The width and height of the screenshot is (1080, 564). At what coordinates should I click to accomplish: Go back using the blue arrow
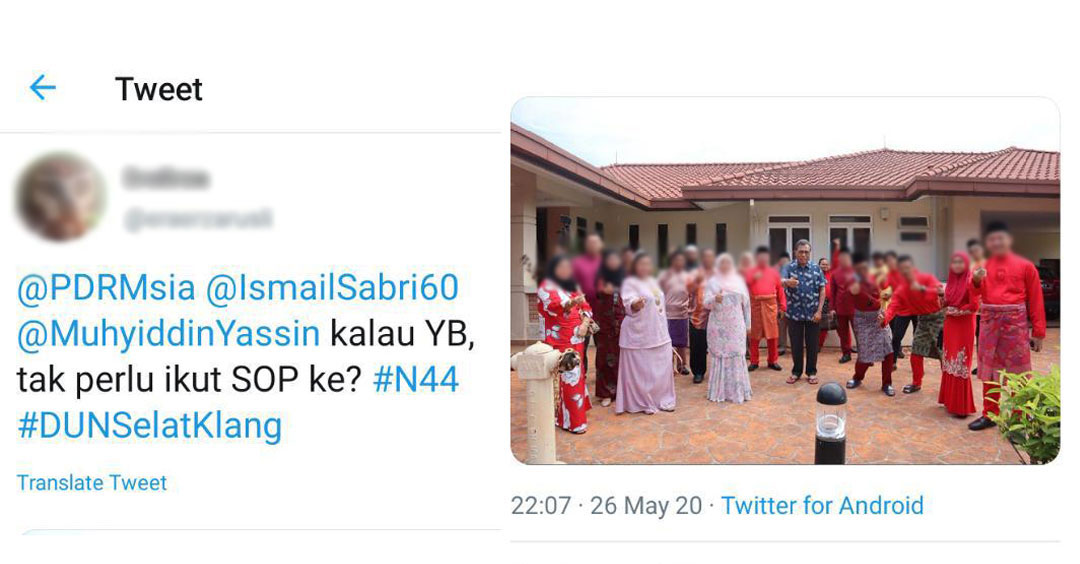(42, 88)
